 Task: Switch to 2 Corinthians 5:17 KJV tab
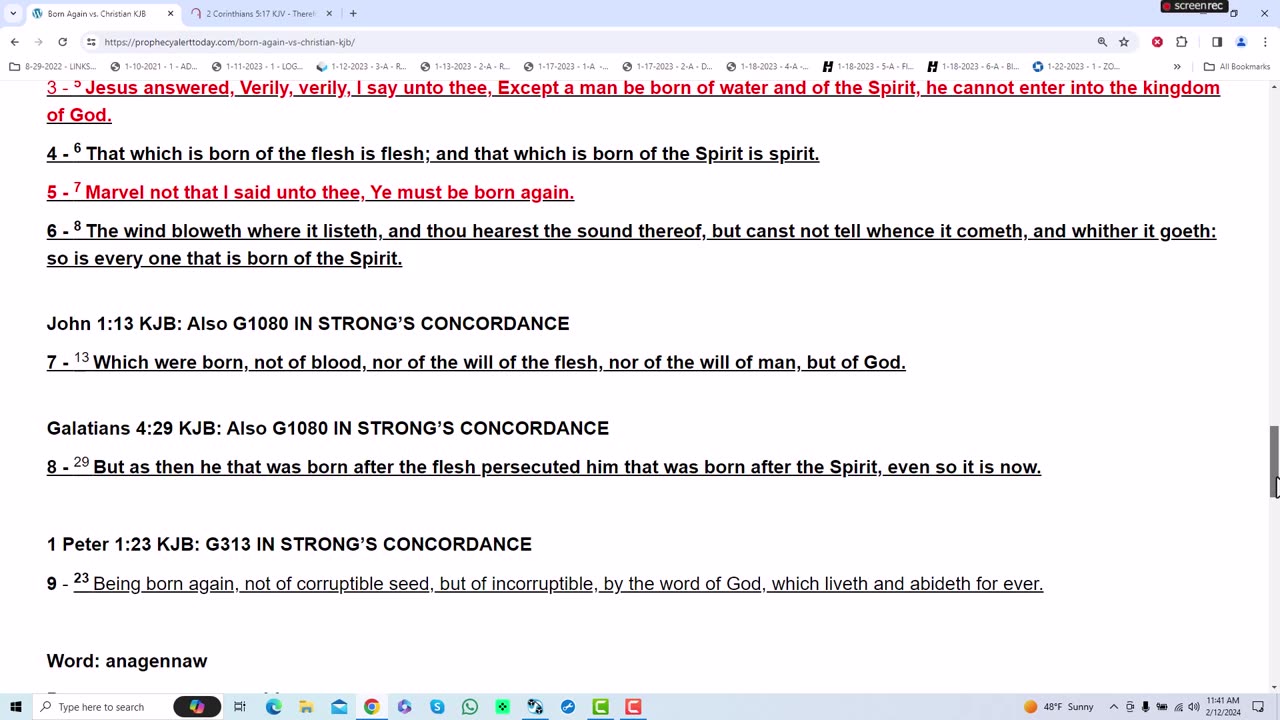(260, 14)
